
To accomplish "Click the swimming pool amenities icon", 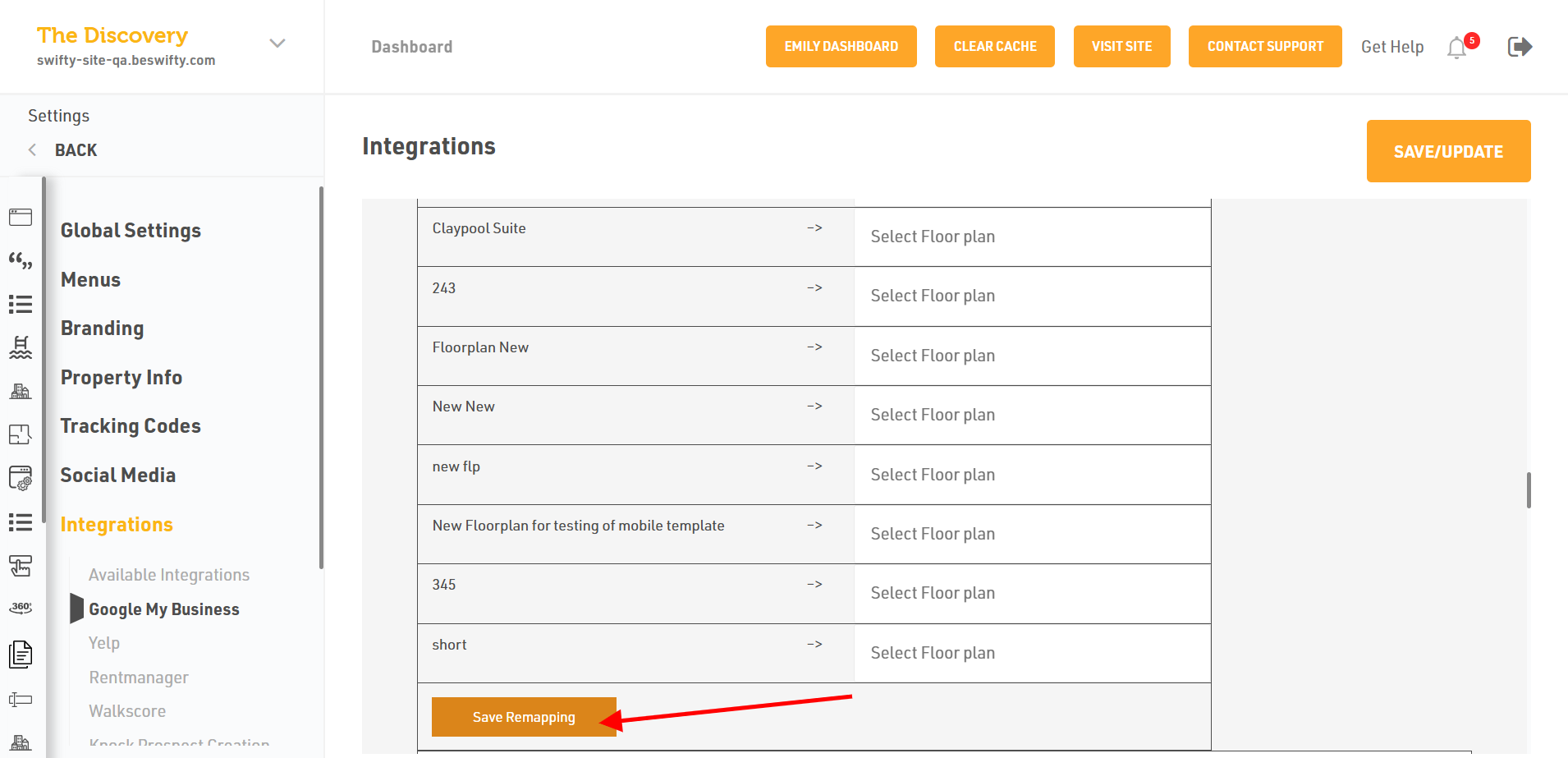I will (x=21, y=347).
